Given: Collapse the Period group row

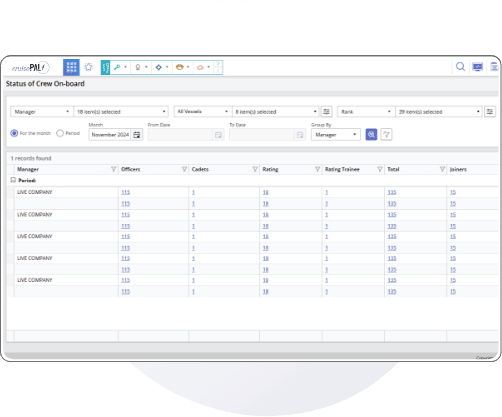Looking at the screenshot, I should (13, 180).
